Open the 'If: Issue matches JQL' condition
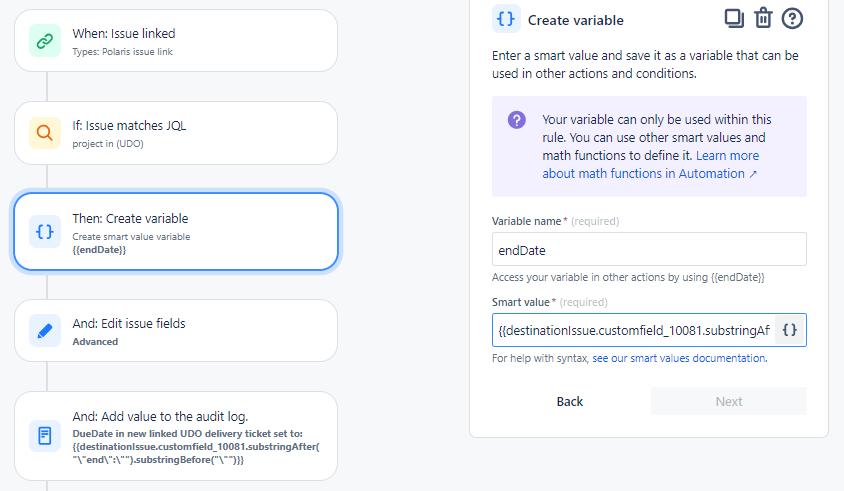This screenshot has width=844, height=491. pos(175,133)
